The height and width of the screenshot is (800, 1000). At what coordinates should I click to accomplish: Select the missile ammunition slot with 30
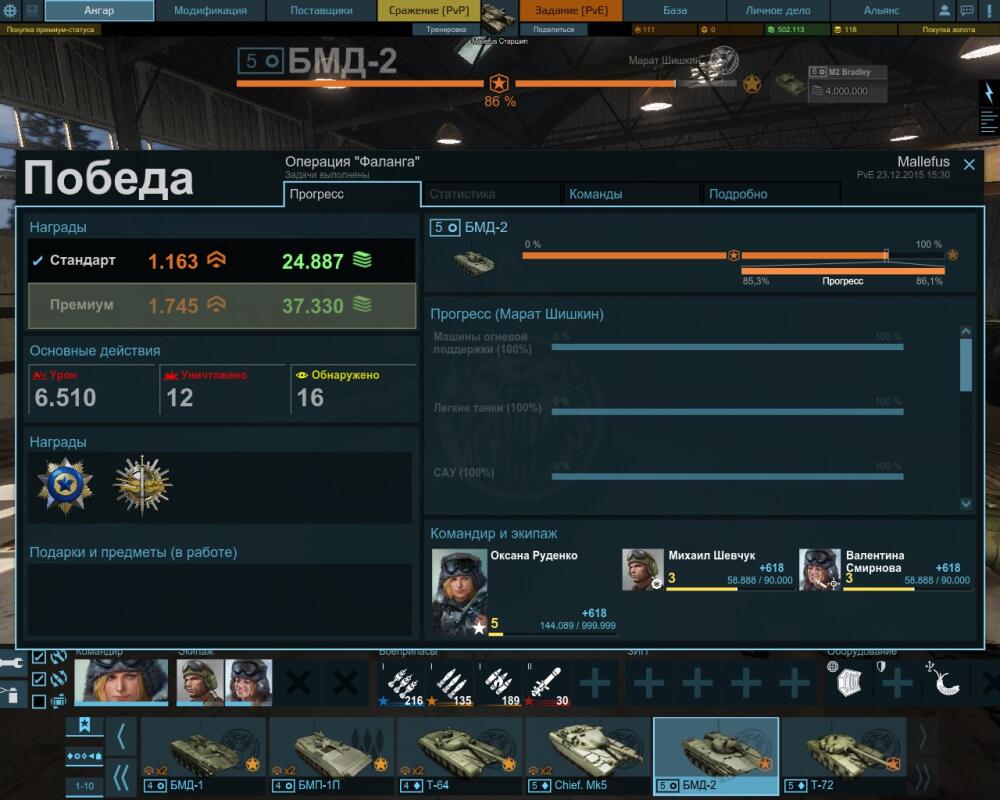tap(547, 685)
